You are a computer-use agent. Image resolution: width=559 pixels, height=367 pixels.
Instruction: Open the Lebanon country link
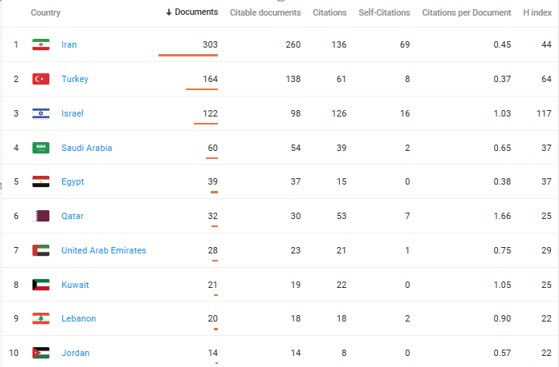[79, 318]
